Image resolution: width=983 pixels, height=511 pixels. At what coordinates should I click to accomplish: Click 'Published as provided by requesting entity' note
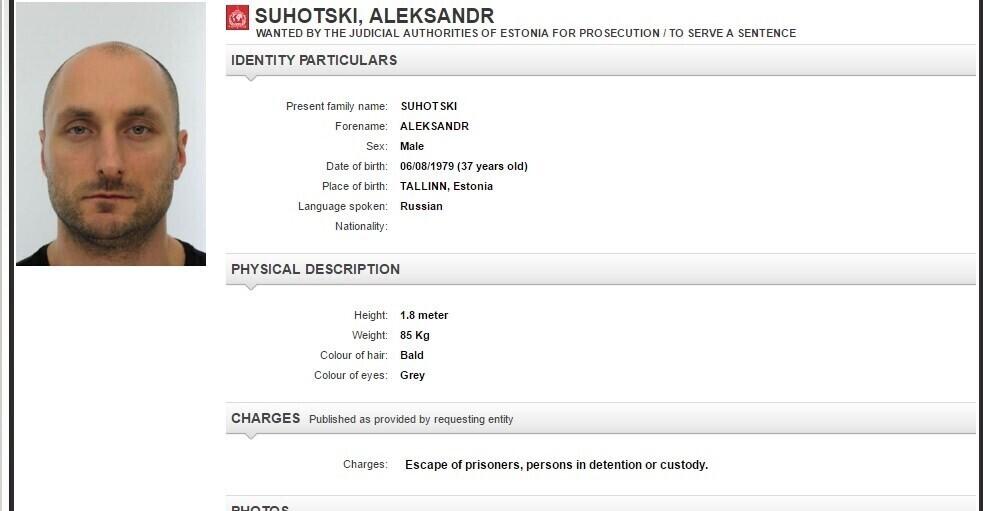[411, 419]
